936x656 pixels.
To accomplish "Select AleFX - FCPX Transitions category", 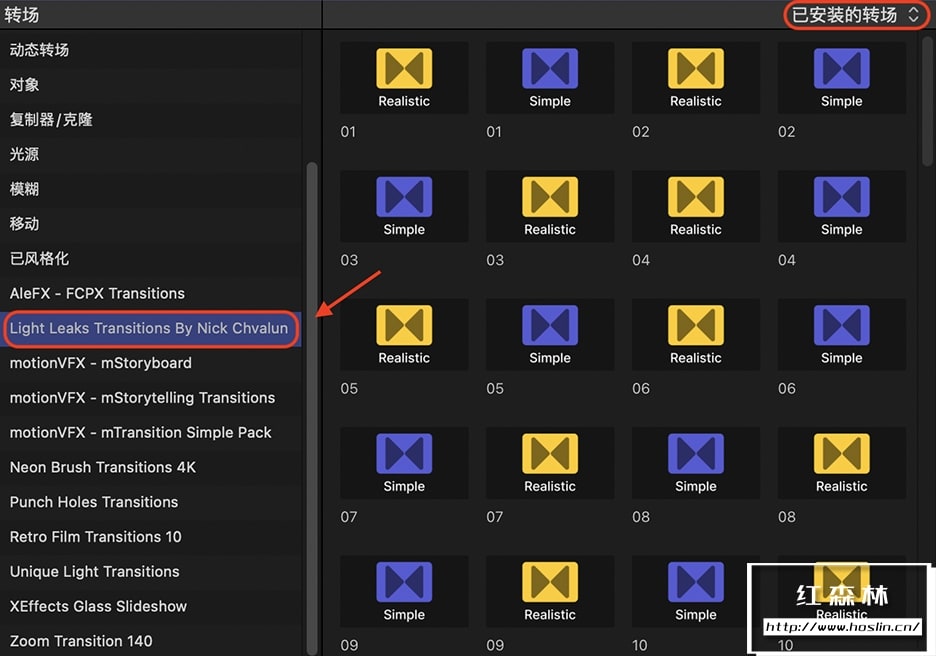I will (150, 293).
